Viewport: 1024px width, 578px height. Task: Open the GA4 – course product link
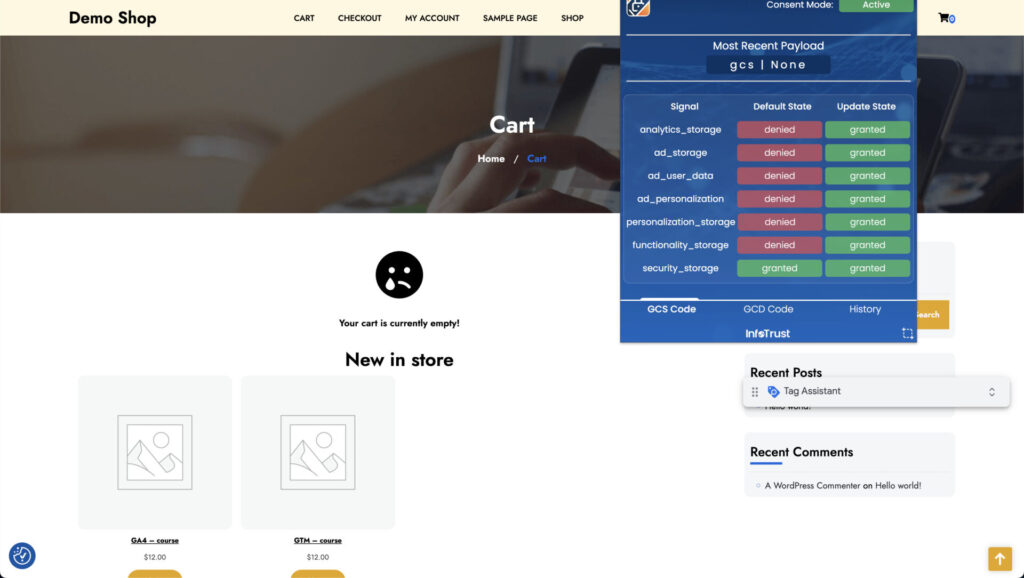point(155,540)
